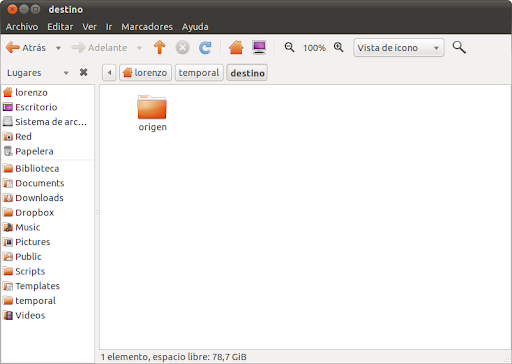Viewport: 512px width, 364px height.
Task: Open Red network place in sidebar
Action: coord(48,136)
